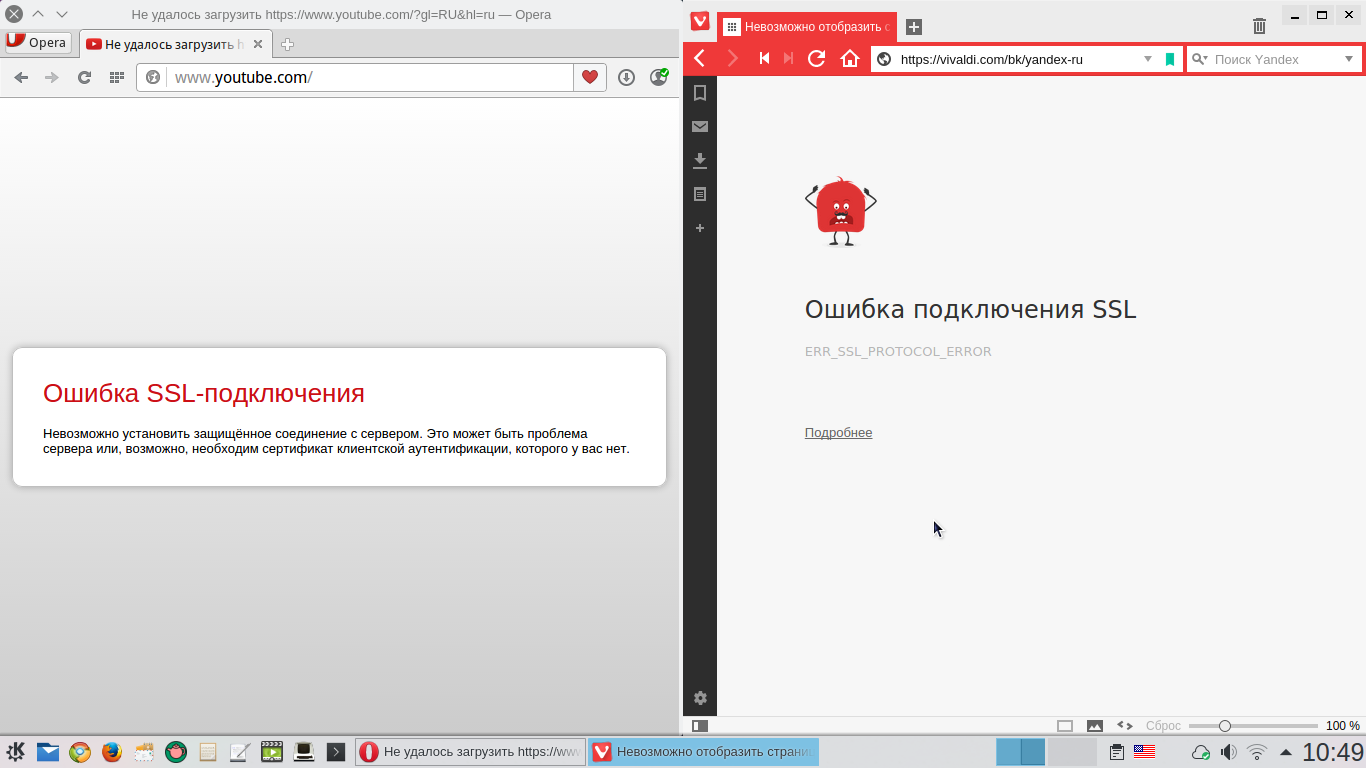Expand the taskbar launcher overflow arrow
The height and width of the screenshot is (768, 1366).
(x=336, y=752)
